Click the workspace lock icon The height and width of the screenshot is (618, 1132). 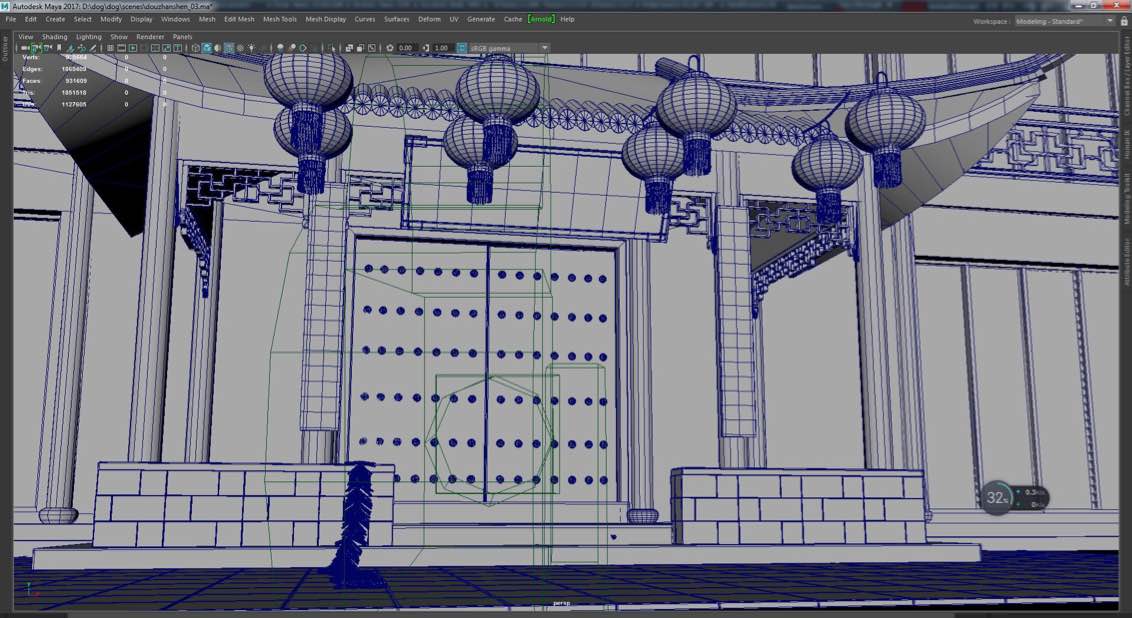[x=1124, y=22]
